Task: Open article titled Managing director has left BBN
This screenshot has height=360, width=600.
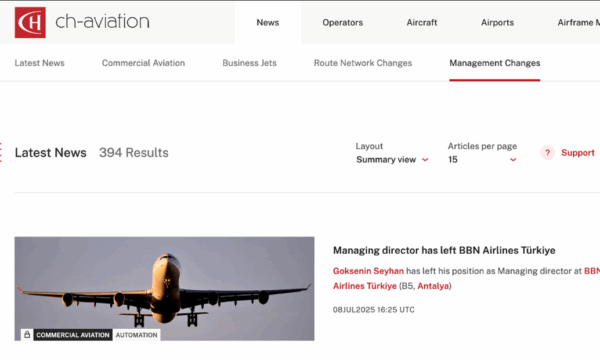Action: 444,250
